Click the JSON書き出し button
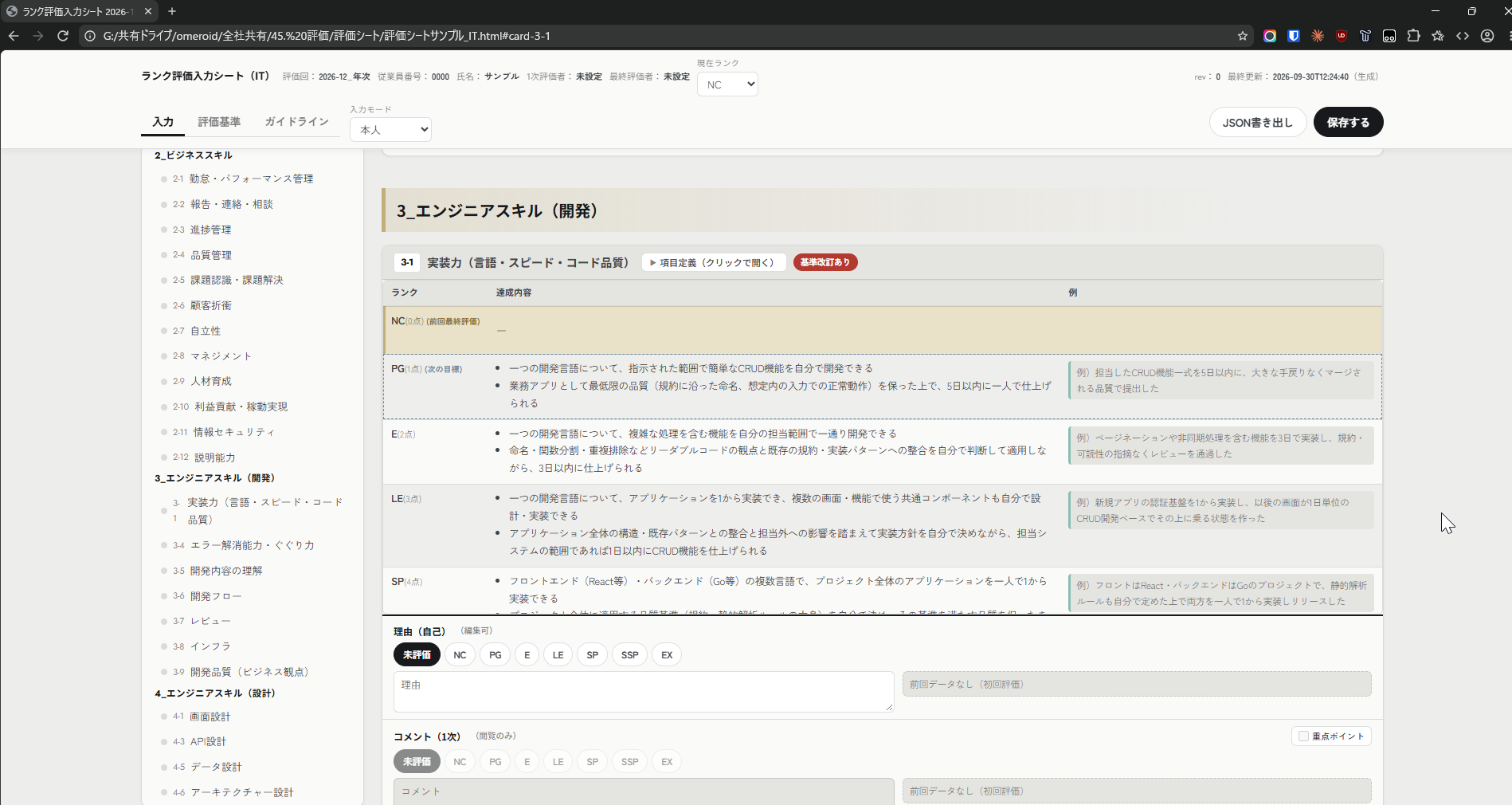The height and width of the screenshot is (805, 1512). point(1258,122)
